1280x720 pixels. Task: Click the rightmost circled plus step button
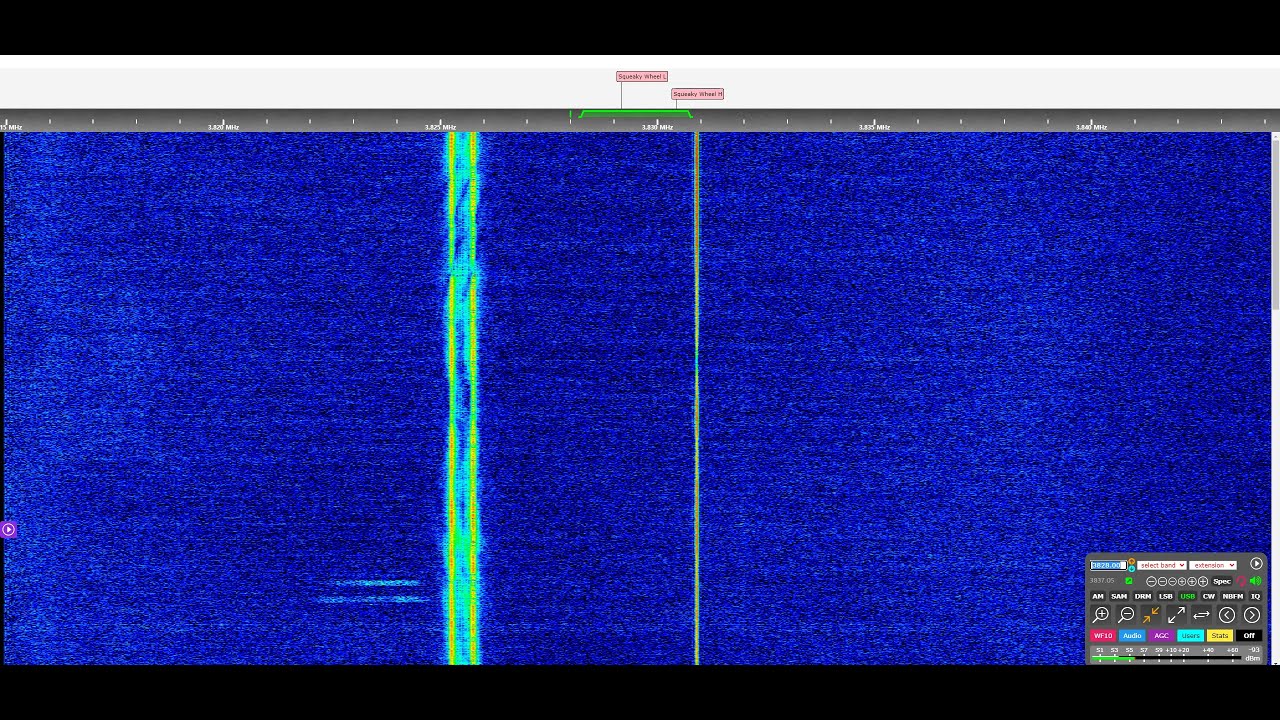click(1203, 581)
